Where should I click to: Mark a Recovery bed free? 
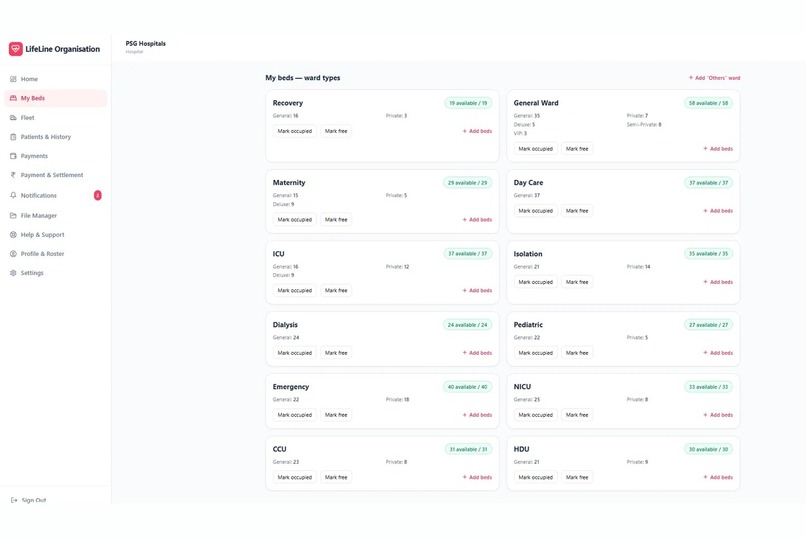[x=336, y=131]
